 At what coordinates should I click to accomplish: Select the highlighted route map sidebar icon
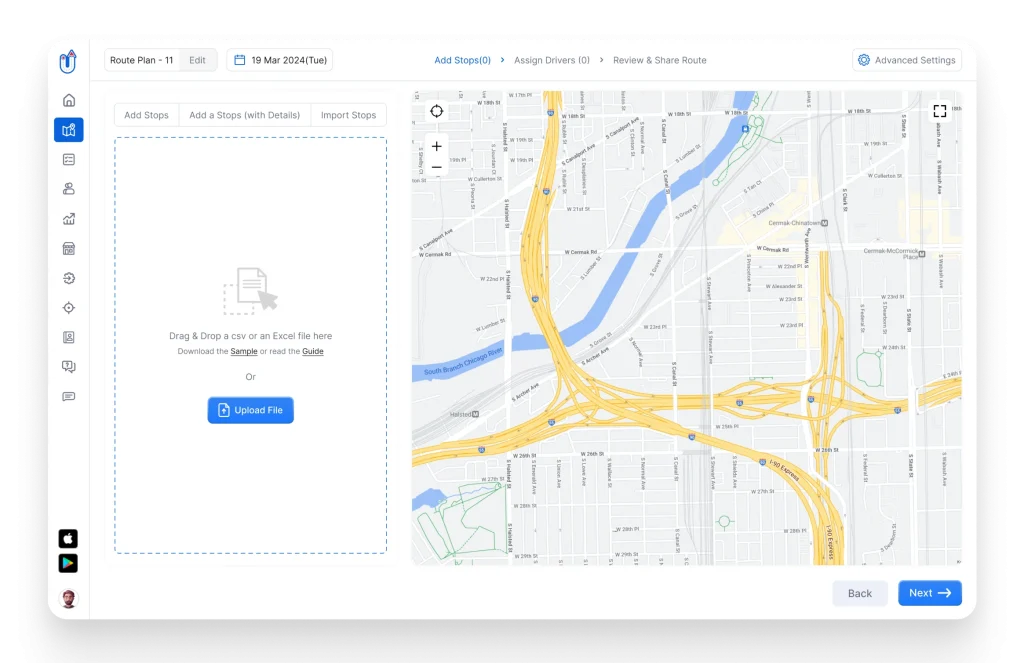click(69, 130)
